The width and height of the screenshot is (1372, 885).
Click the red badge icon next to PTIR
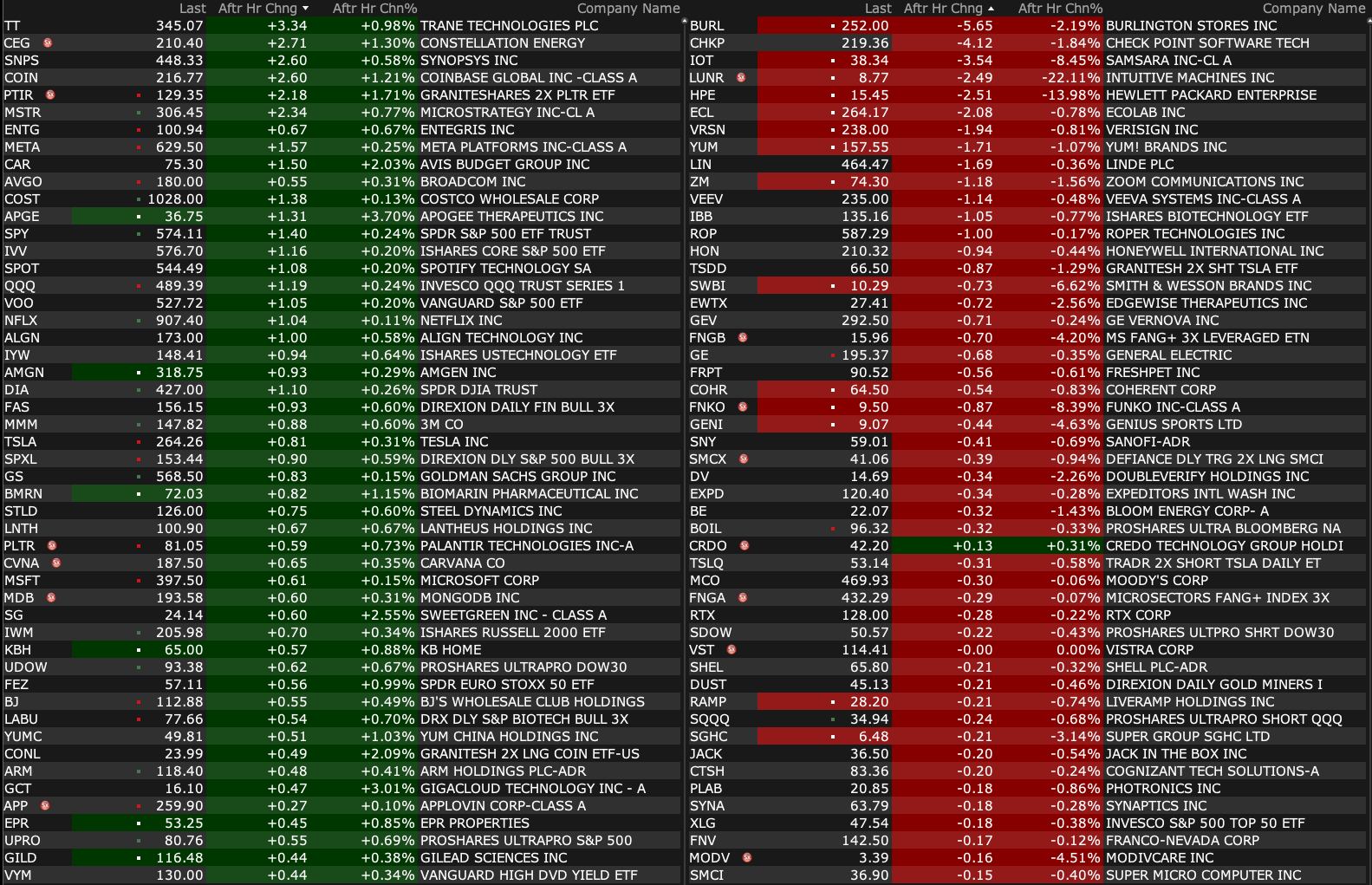coord(50,94)
